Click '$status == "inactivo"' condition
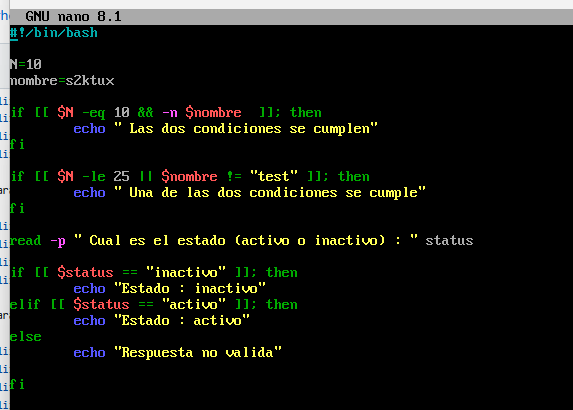 coord(141,273)
